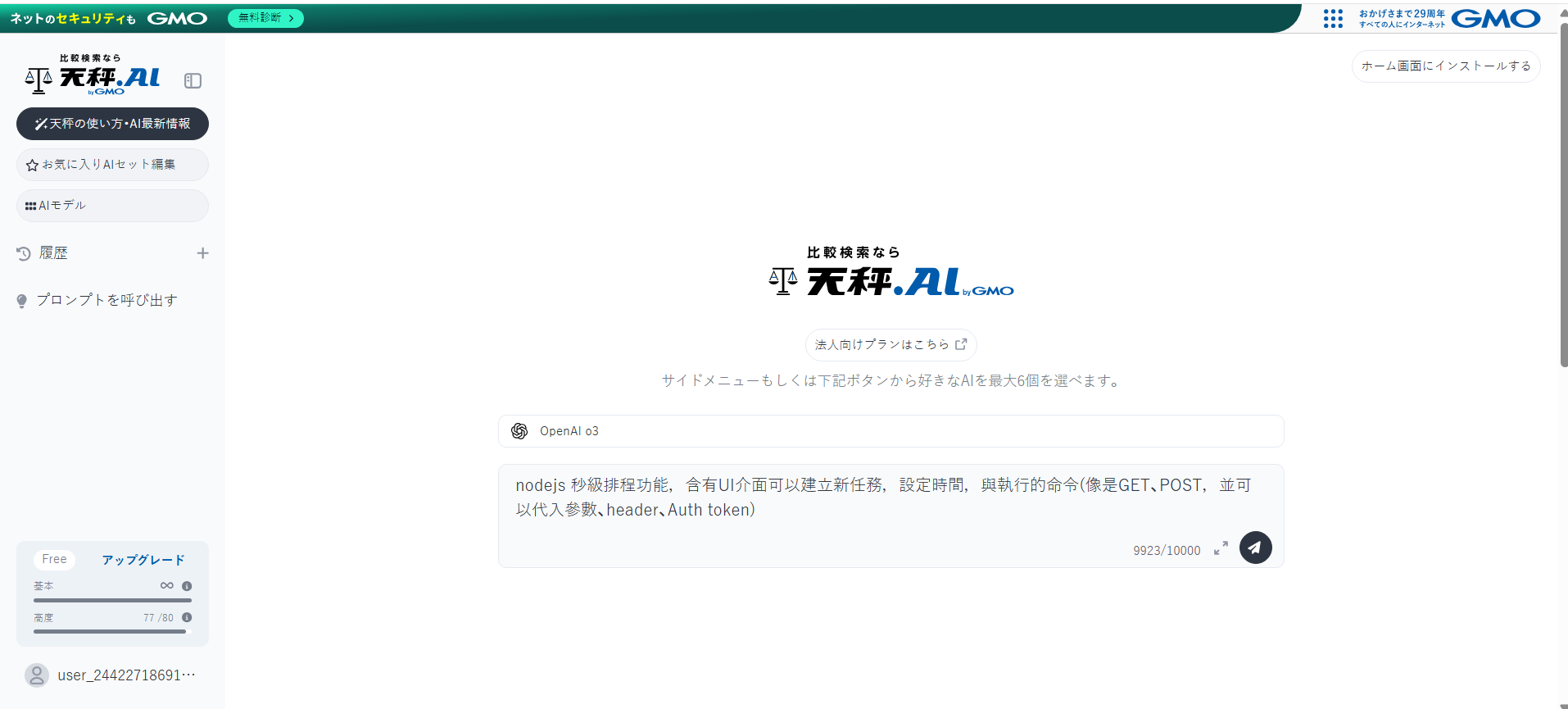Open the GMO services grid icon

pyautogui.click(x=1333, y=19)
